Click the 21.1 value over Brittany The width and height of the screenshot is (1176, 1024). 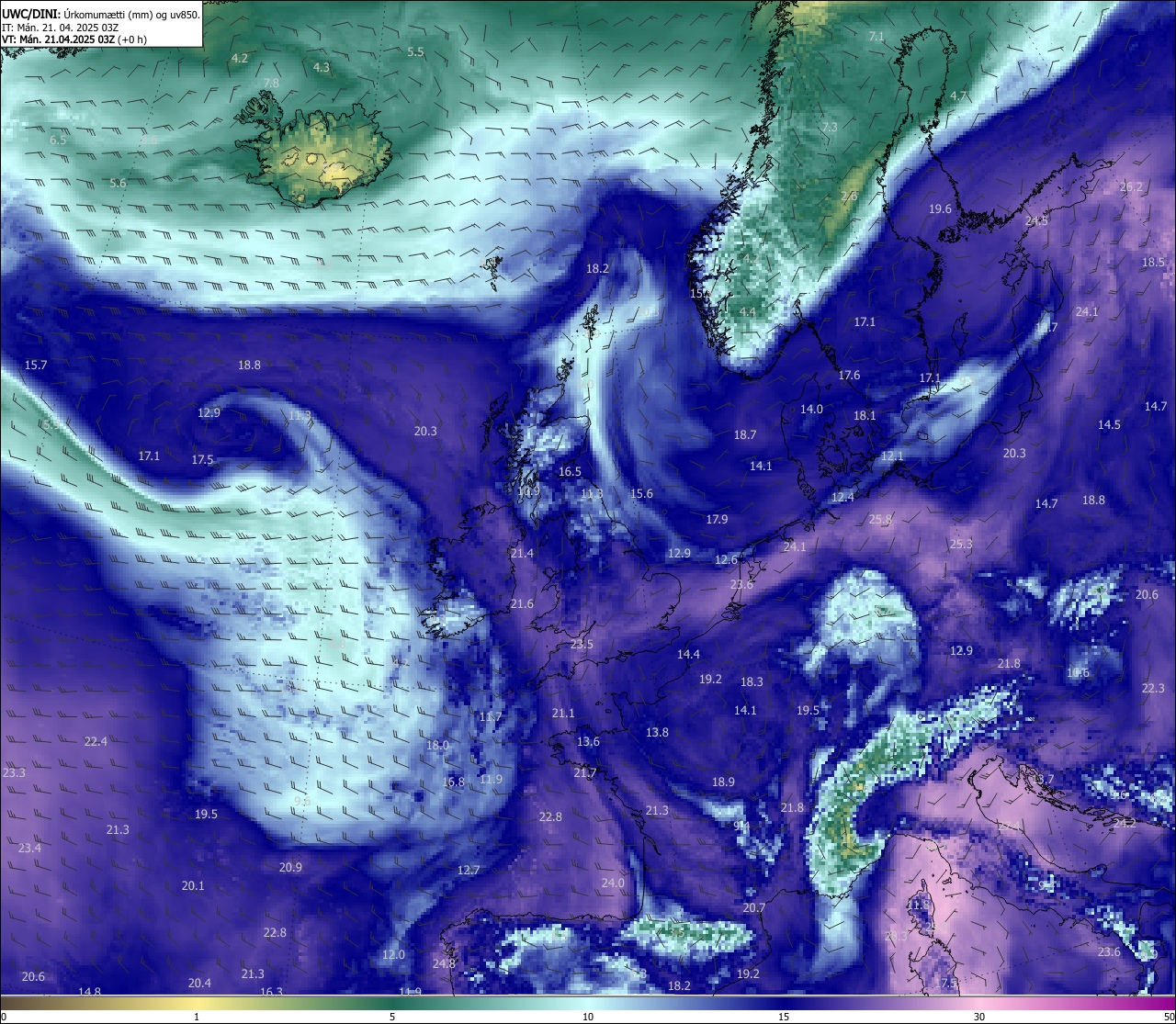[x=563, y=715]
